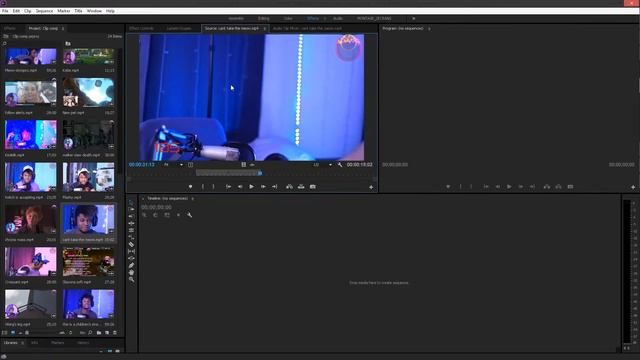The image size is (640, 360).
Task: Switch to the Editing workspace
Action: pyautogui.click(x=263, y=19)
